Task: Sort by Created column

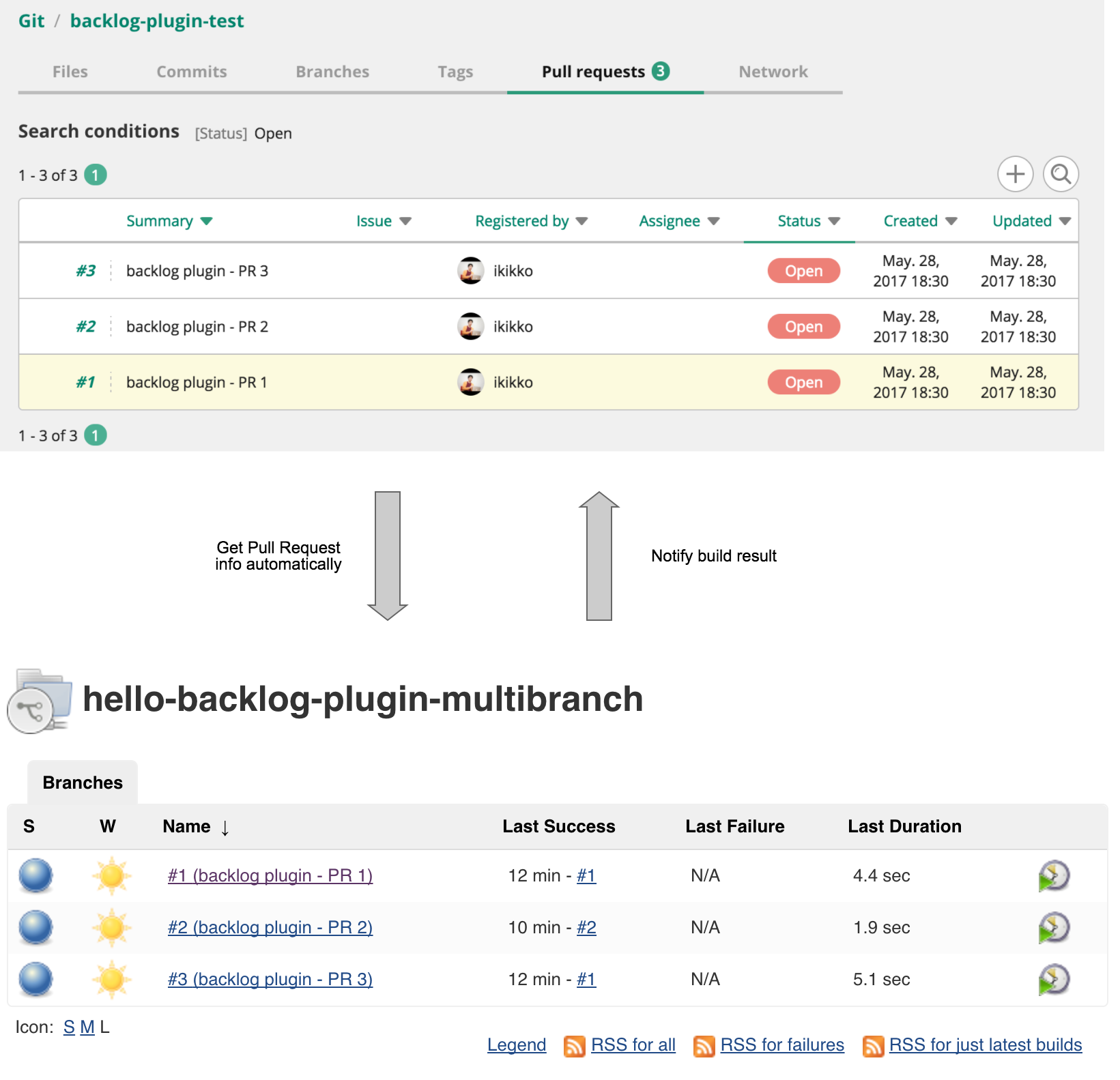Action: (x=920, y=221)
